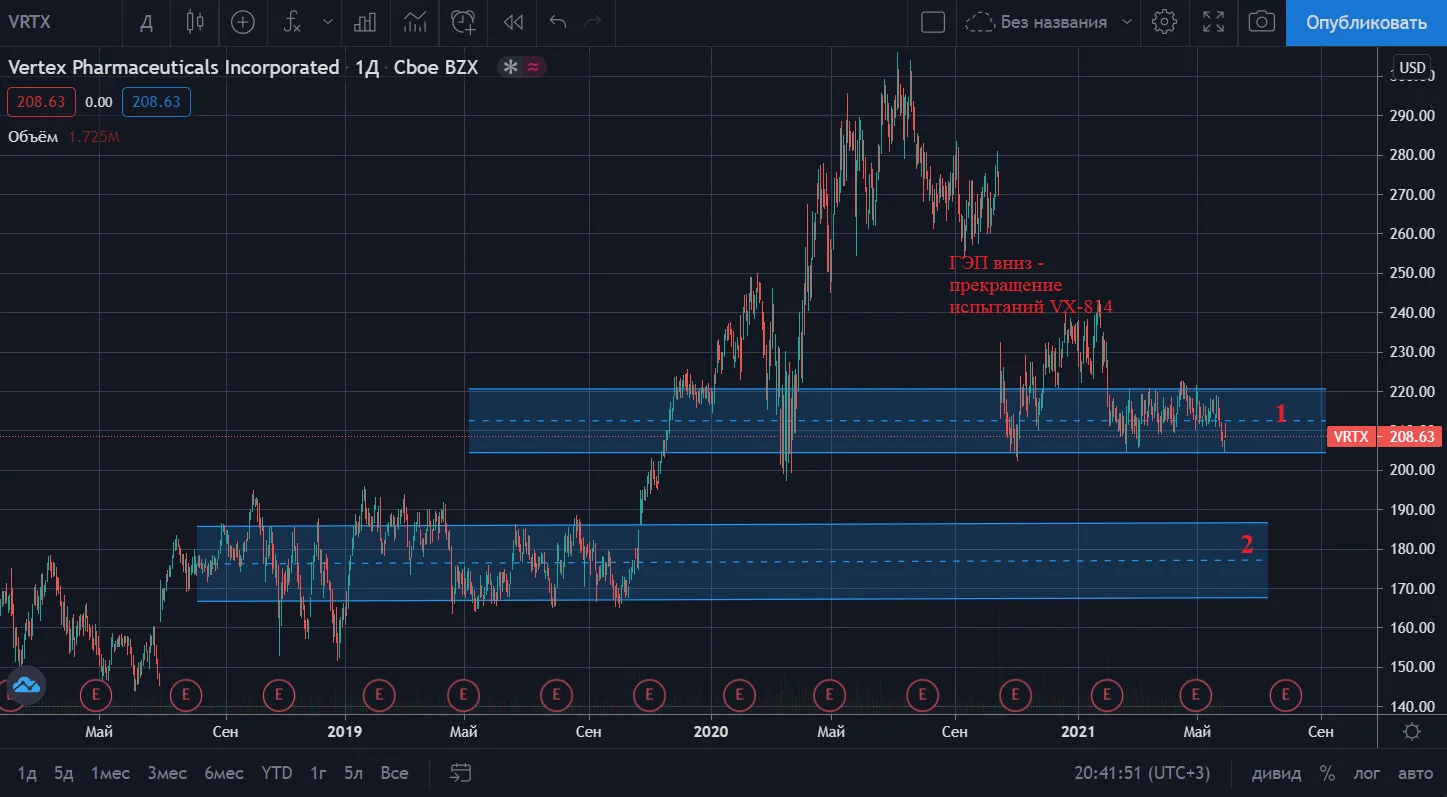1447x797 pixels.
Task: Take a chart snapshot with the camera
Action: tap(1262, 21)
